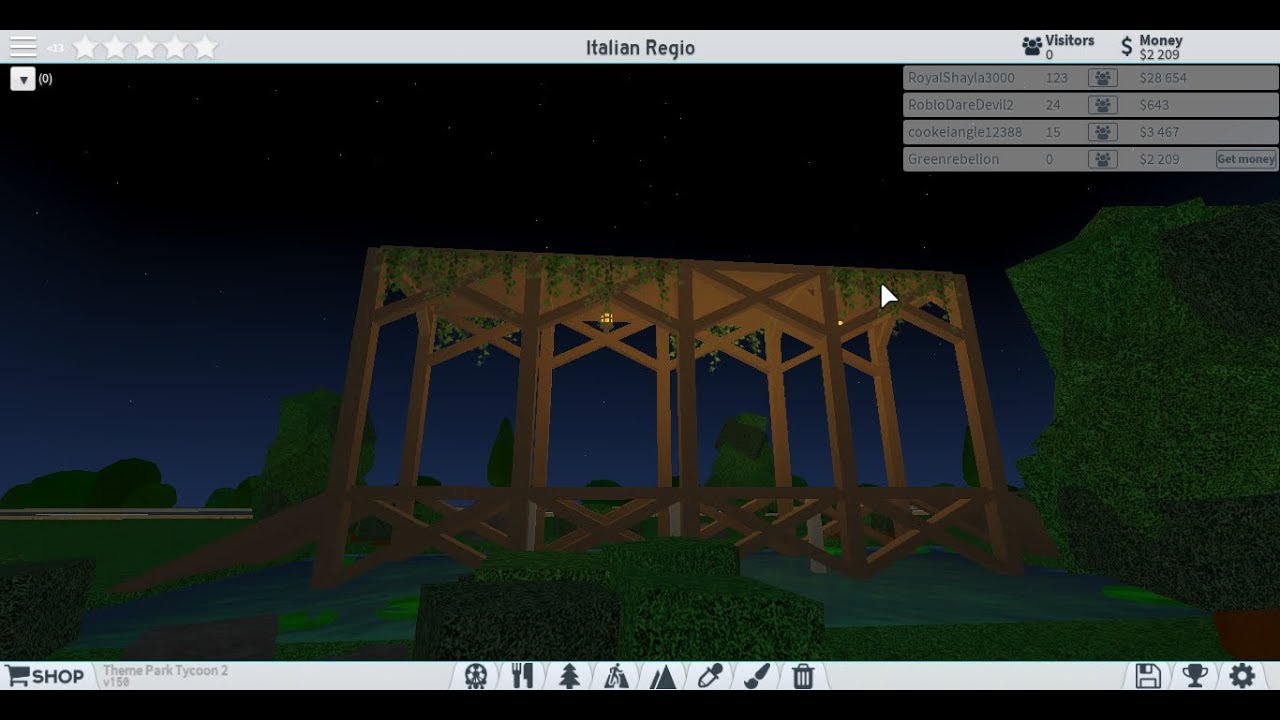Click the fifth park rating star
This screenshot has width=1280, height=720.
pyautogui.click(x=205, y=47)
